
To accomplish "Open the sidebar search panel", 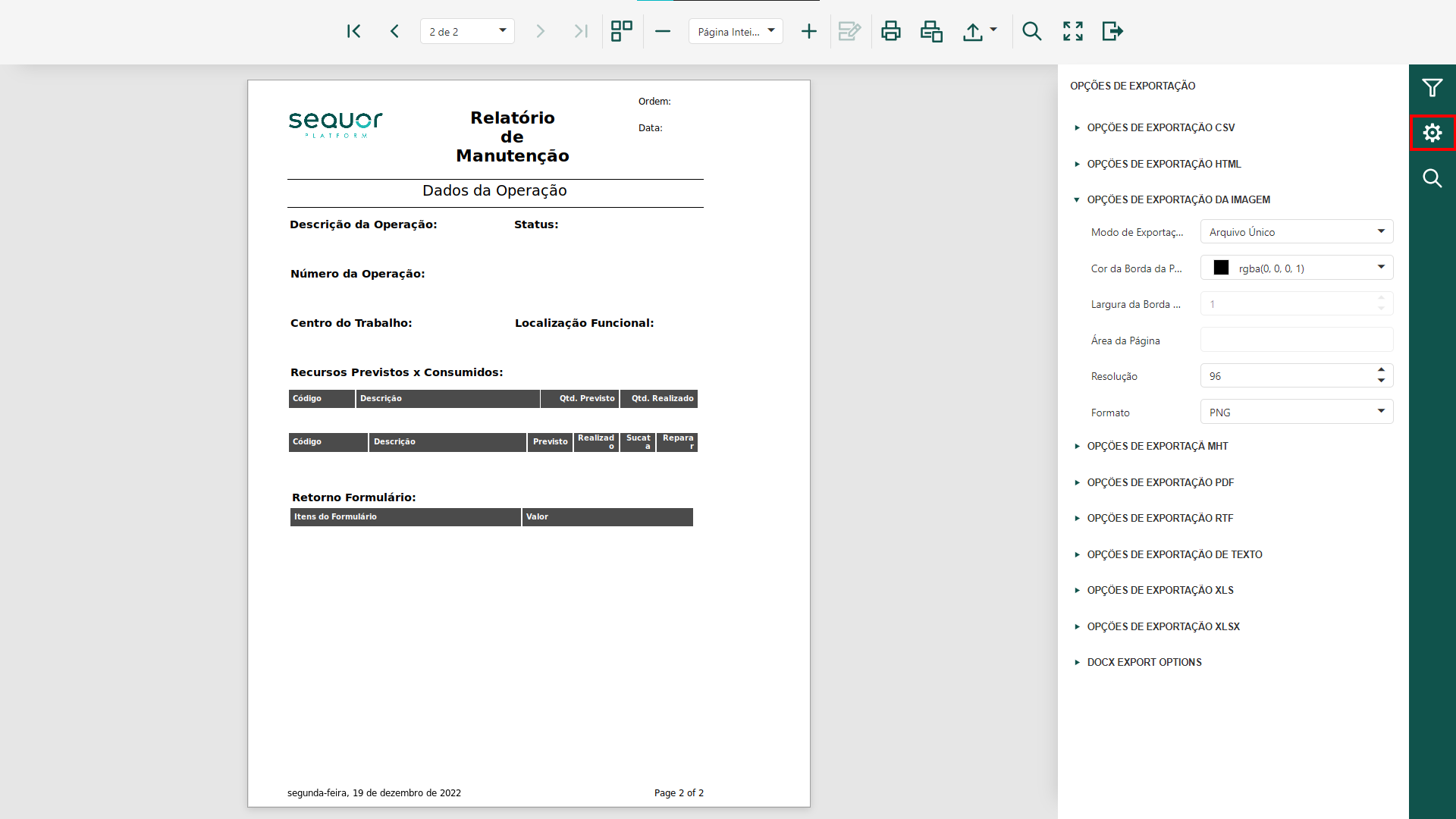I will 1432,178.
